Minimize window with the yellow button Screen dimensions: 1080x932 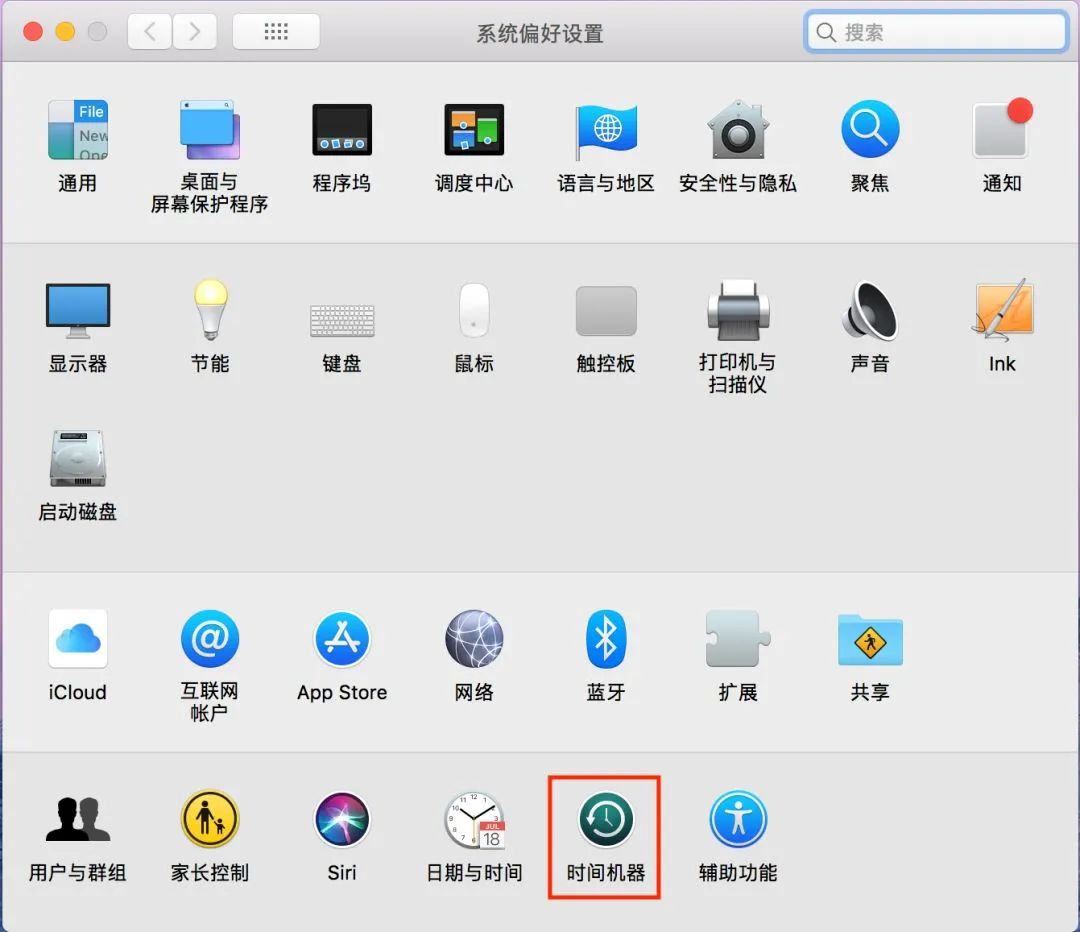click(x=65, y=32)
